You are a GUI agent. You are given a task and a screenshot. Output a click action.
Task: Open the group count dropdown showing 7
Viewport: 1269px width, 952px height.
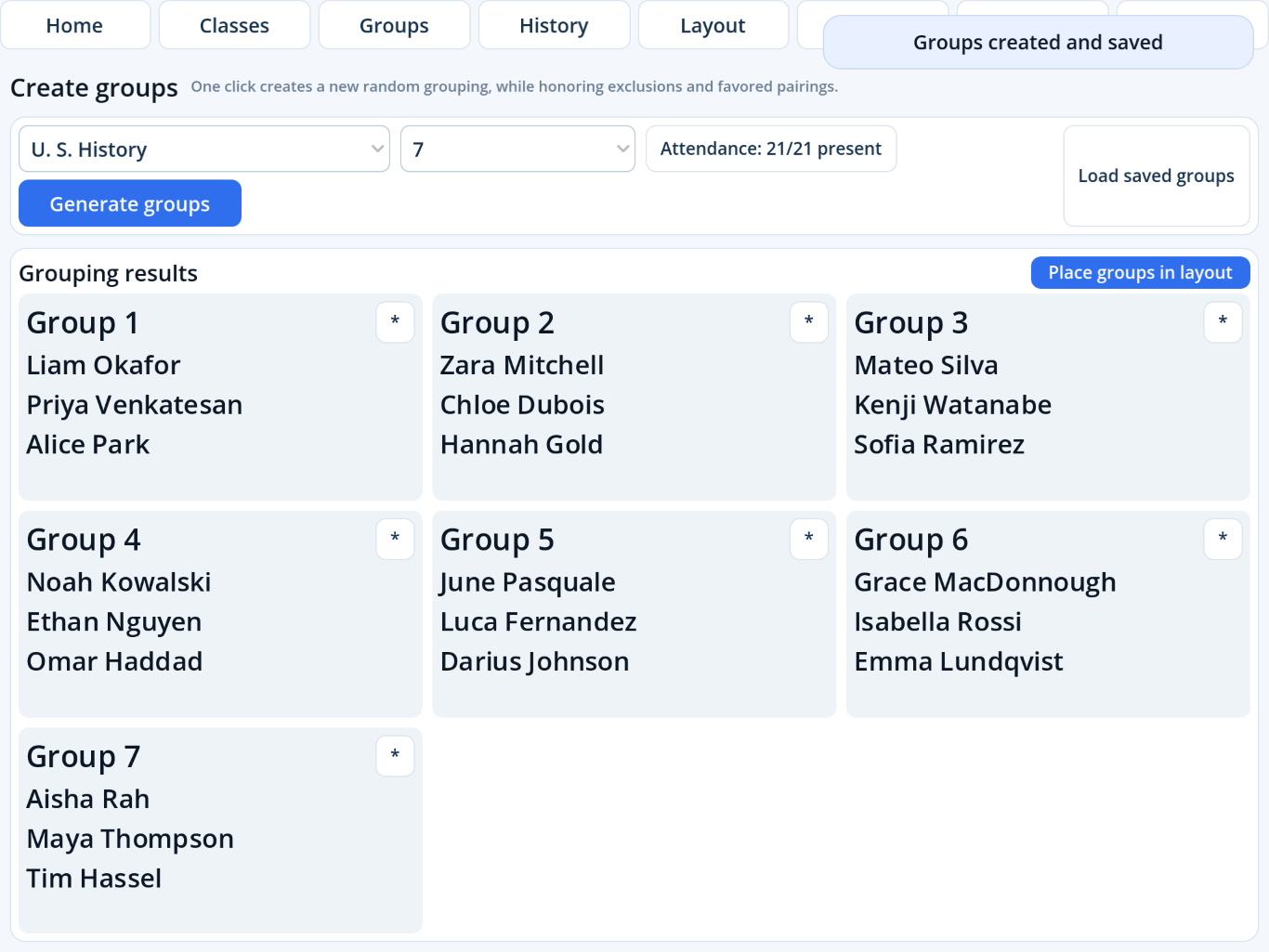pyautogui.click(x=517, y=149)
